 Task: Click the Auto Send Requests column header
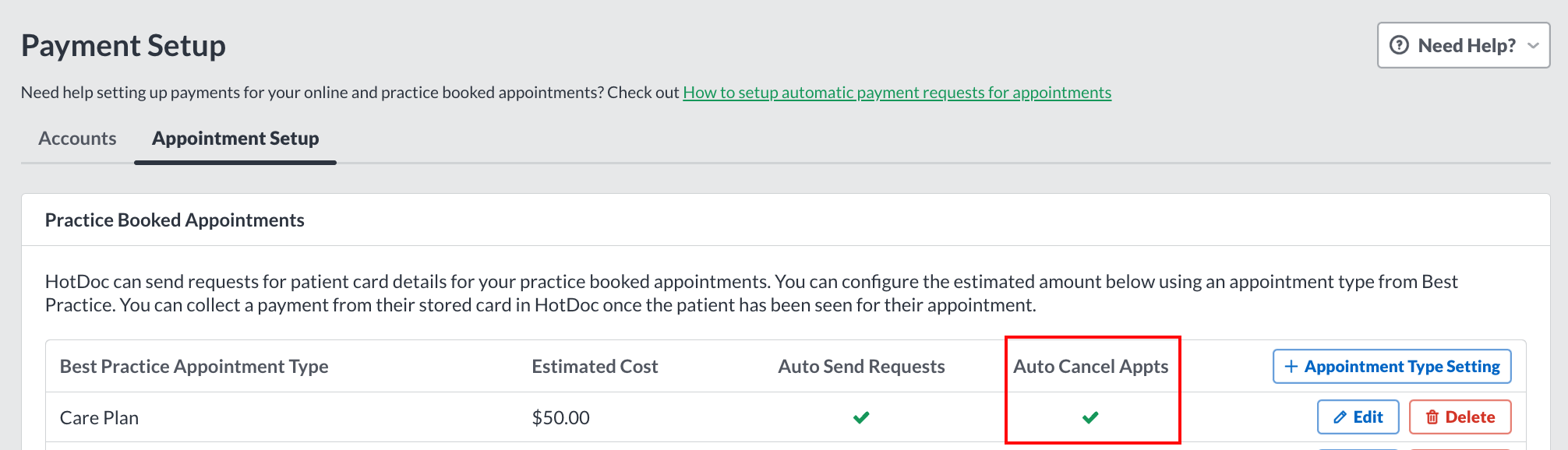point(861,367)
